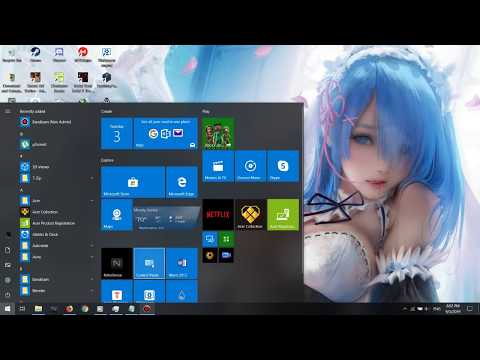The height and width of the screenshot is (360, 480).
Task: Expand the 7-Zip folder
Action: [x=57, y=178]
